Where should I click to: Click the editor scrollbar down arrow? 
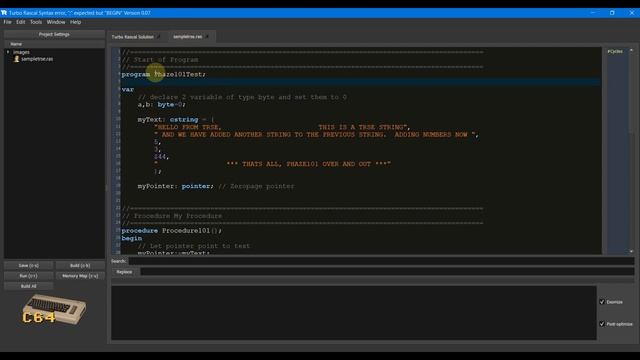[x=631, y=251]
